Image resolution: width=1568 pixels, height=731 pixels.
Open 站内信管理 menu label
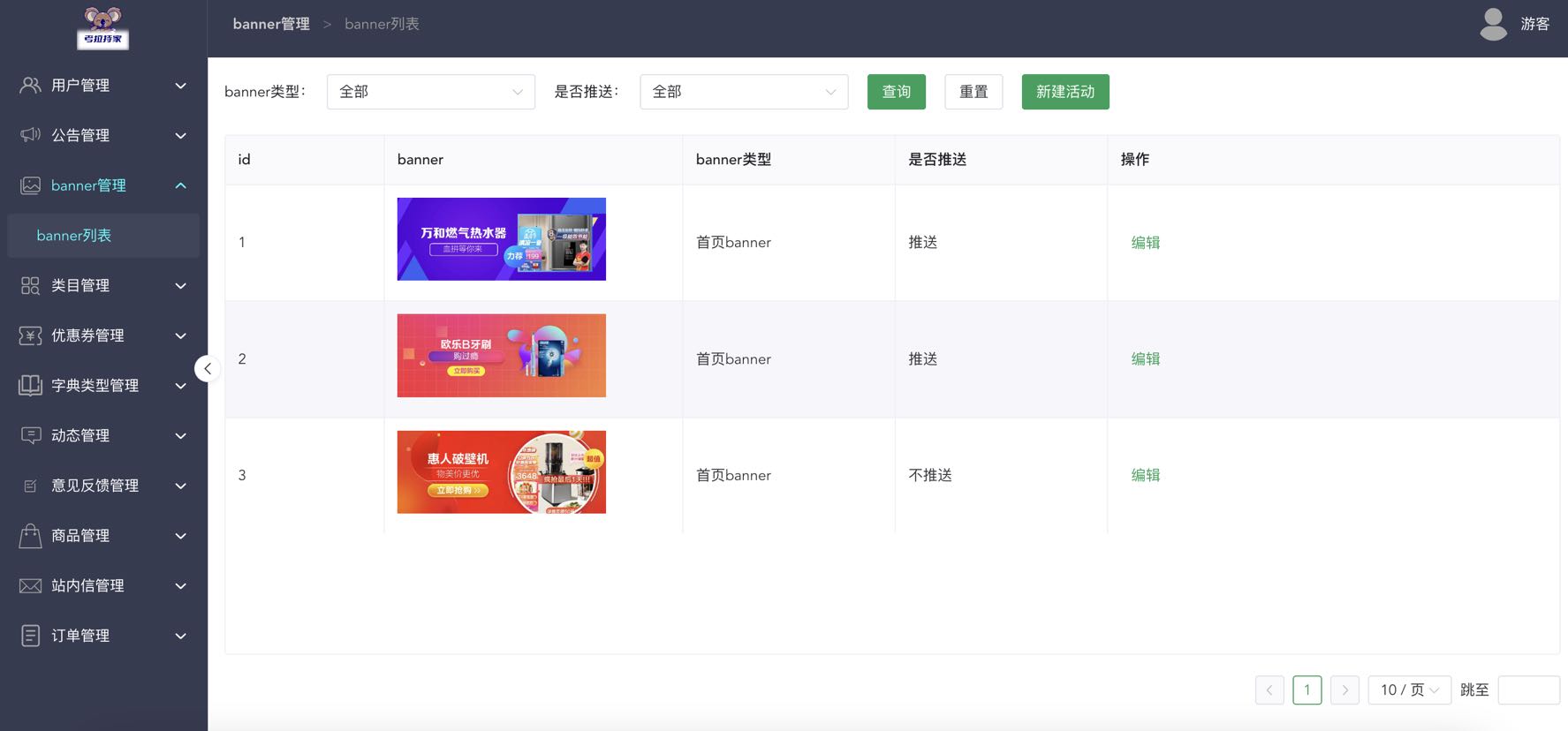tap(87, 585)
